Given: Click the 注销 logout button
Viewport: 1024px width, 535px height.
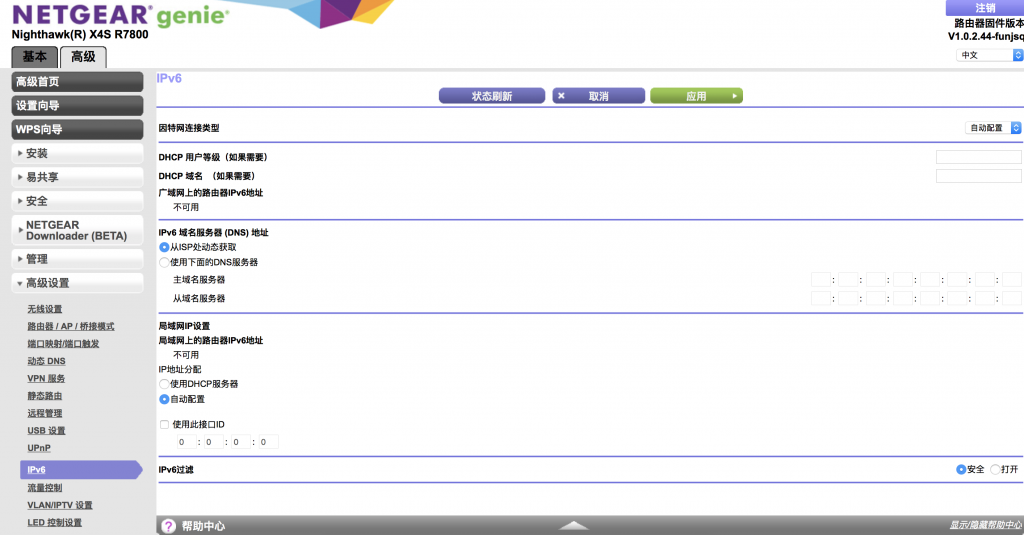Looking at the screenshot, I should coord(984,8).
